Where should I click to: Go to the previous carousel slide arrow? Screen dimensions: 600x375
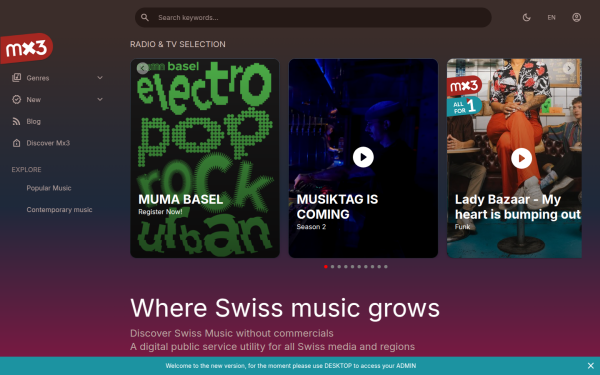pyautogui.click(x=142, y=68)
